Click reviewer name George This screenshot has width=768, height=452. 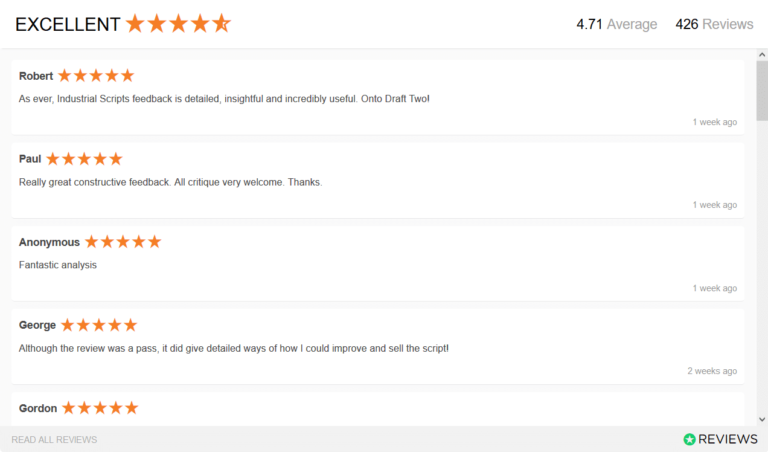coord(38,325)
